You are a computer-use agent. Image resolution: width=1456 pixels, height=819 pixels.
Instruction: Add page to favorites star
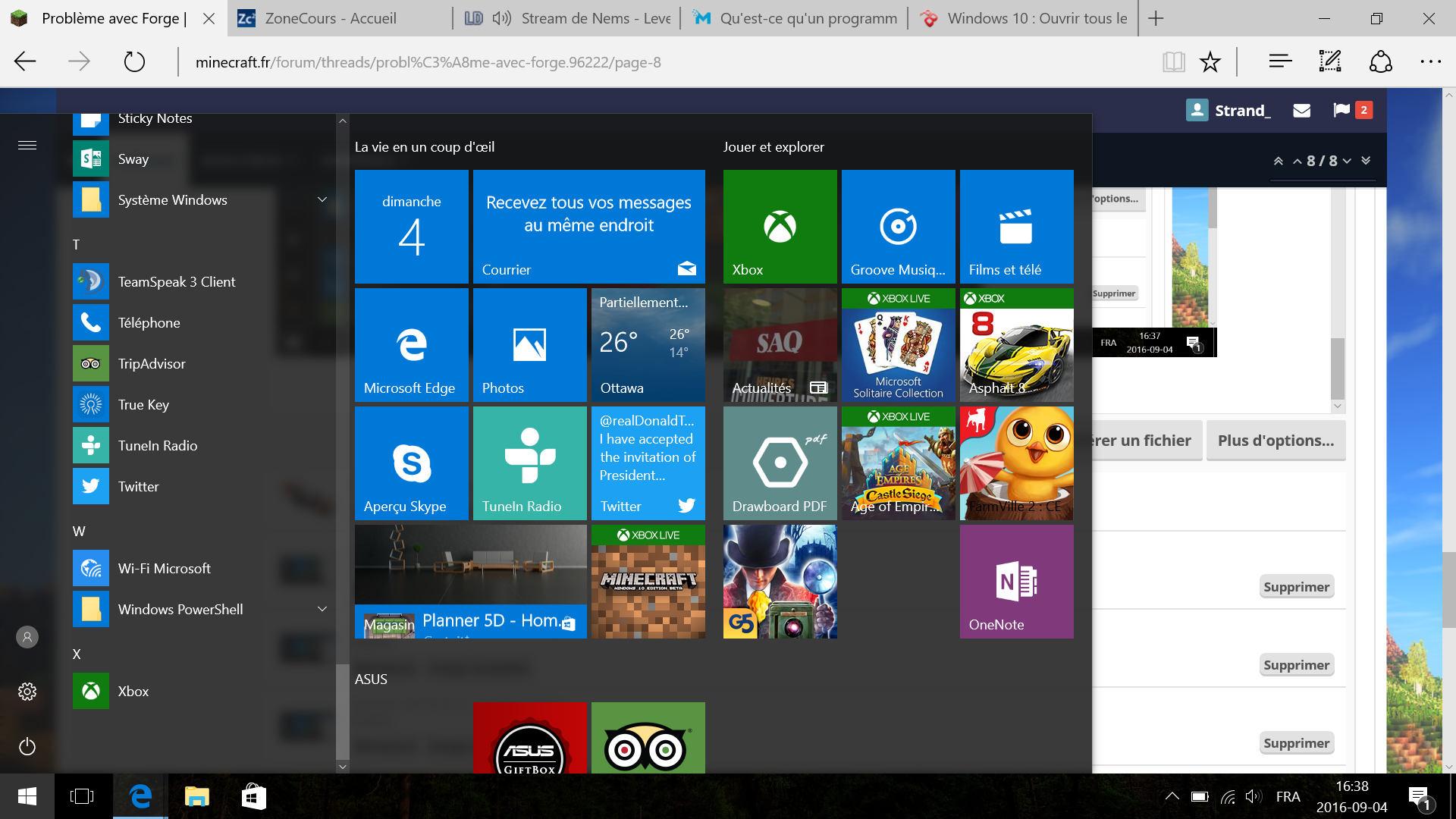tap(1210, 62)
